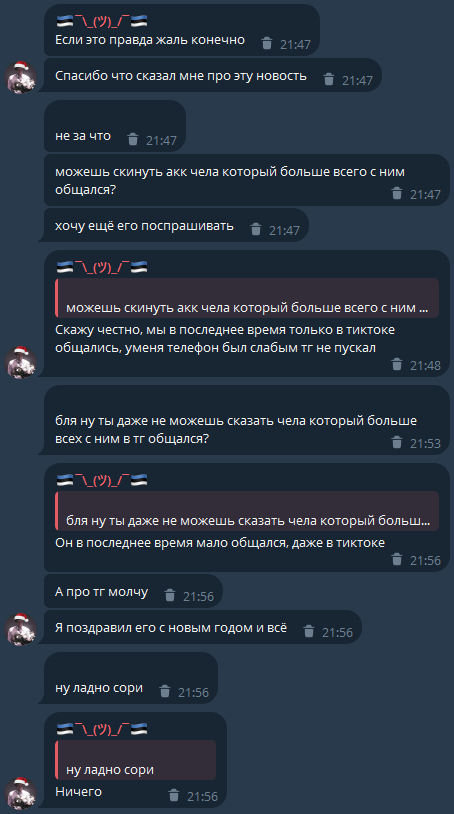Click trash icon beside 'Ничего' message
This screenshot has height=814, width=454.
coord(174,795)
